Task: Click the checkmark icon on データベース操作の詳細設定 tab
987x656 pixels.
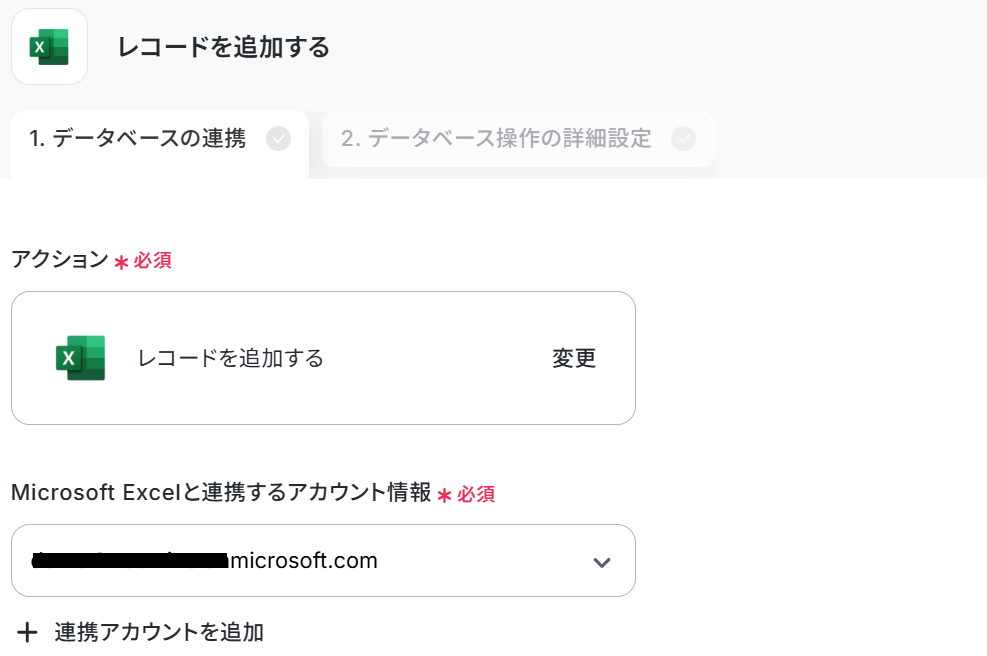Action: [x=684, y=139]
